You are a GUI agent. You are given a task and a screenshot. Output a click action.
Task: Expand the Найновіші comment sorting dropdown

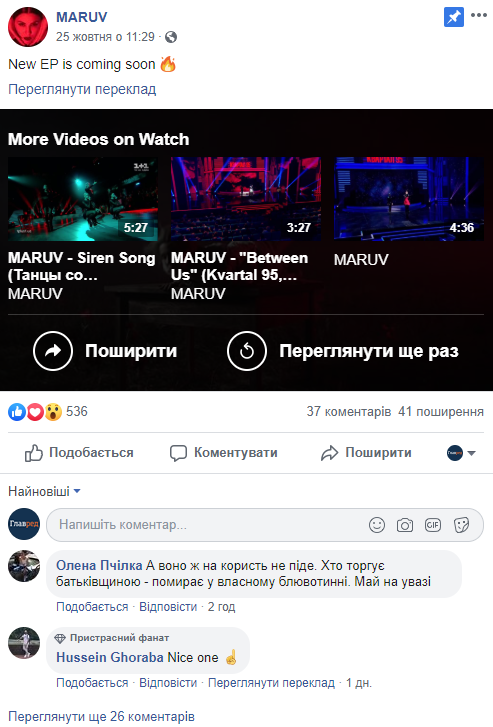coord(44,491)
